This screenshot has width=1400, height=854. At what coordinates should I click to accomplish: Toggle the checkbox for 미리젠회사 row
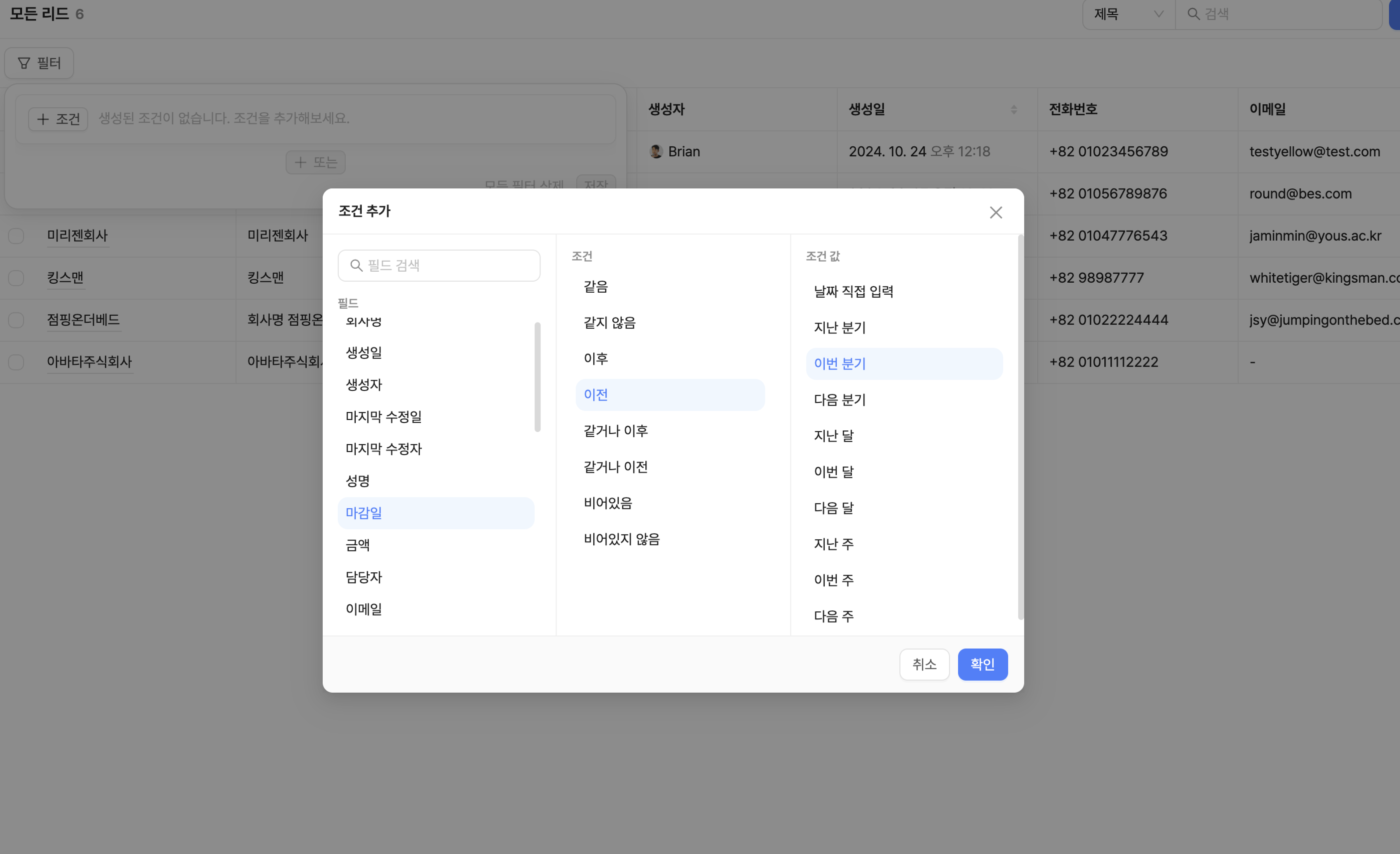16,236
